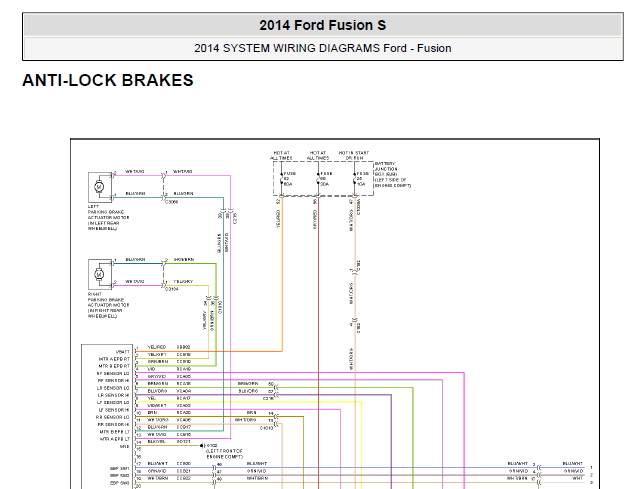
Task: Select HOT AT ALL TIMES above 60A fuse
Action: coord(281,155)
